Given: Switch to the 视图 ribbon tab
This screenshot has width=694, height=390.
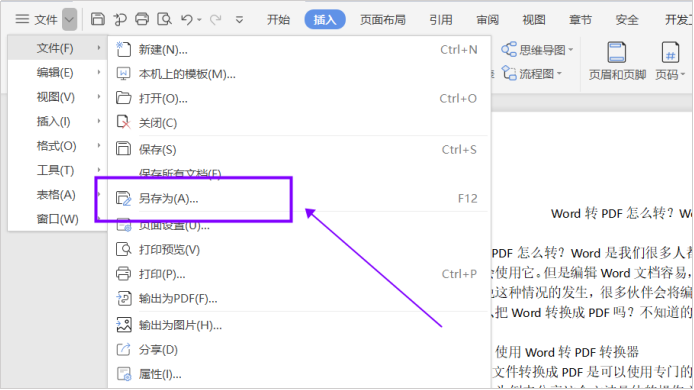Looking at the screenshot, I should coord(534,19).
